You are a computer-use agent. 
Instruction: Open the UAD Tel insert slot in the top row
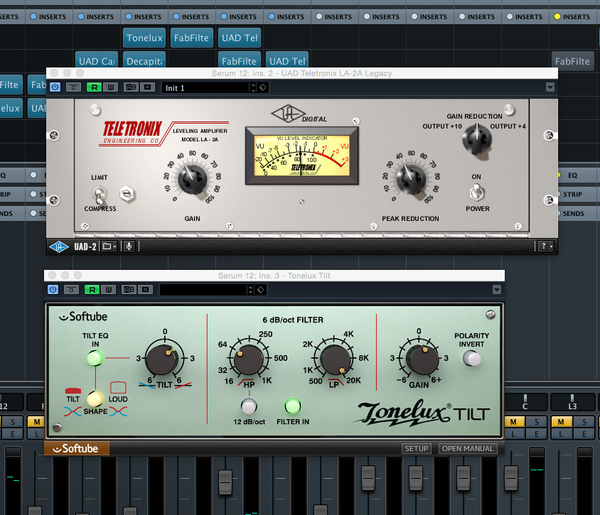240,38
